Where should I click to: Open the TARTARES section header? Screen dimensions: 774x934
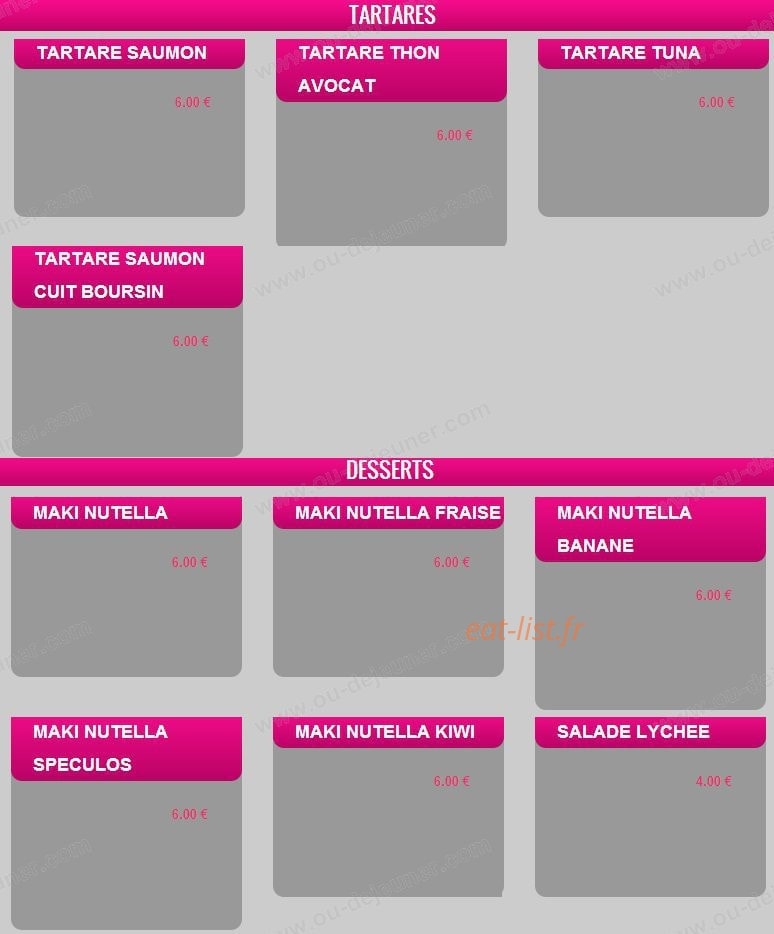[391, 15]
